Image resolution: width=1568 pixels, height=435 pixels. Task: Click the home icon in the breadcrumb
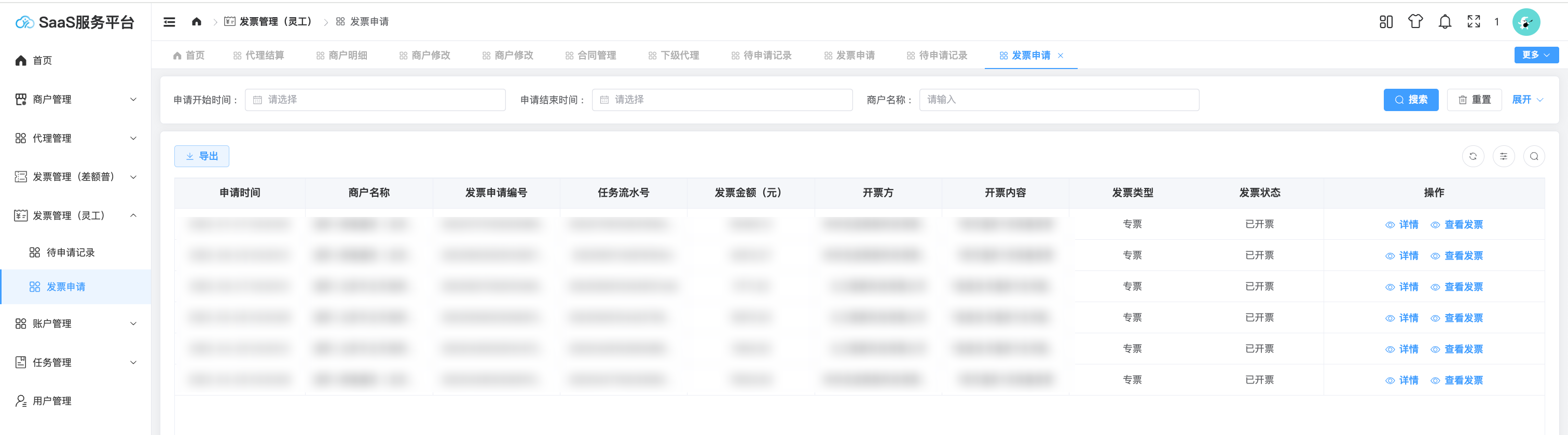(x=196, y=22)
